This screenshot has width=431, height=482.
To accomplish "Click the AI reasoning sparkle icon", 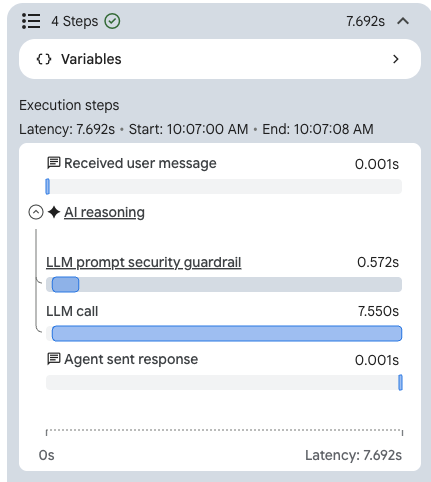I will point(54,212).
